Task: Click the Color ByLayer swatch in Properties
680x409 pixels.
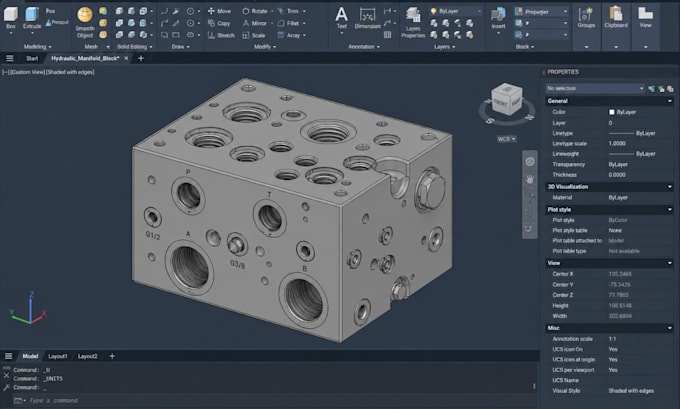Action: 611,112
